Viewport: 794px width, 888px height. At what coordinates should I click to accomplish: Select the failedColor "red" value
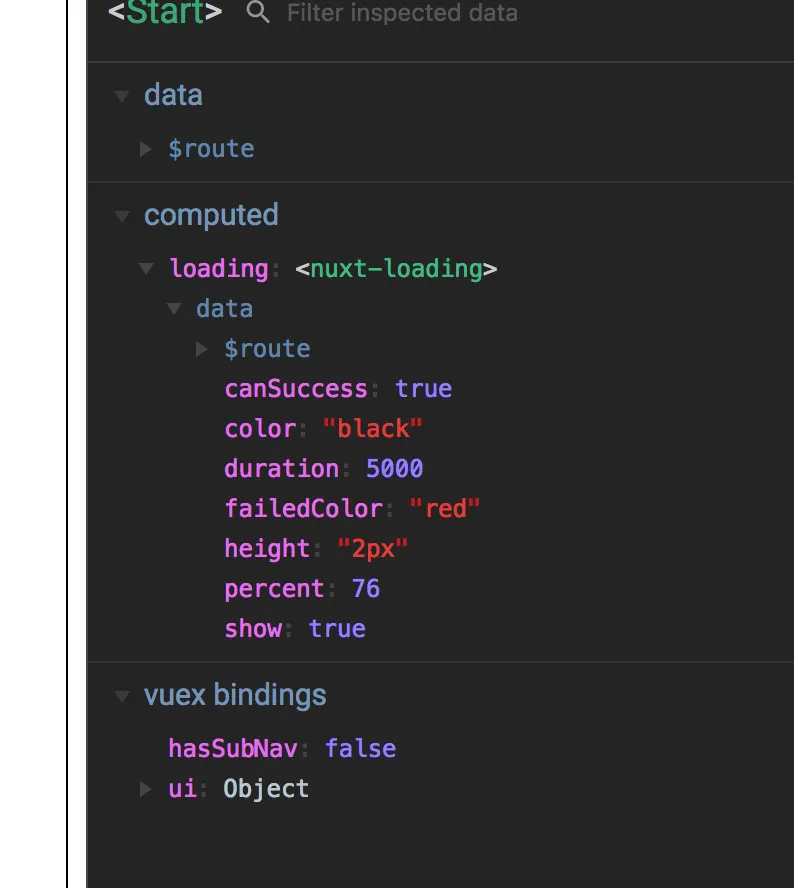pos(445,509)
